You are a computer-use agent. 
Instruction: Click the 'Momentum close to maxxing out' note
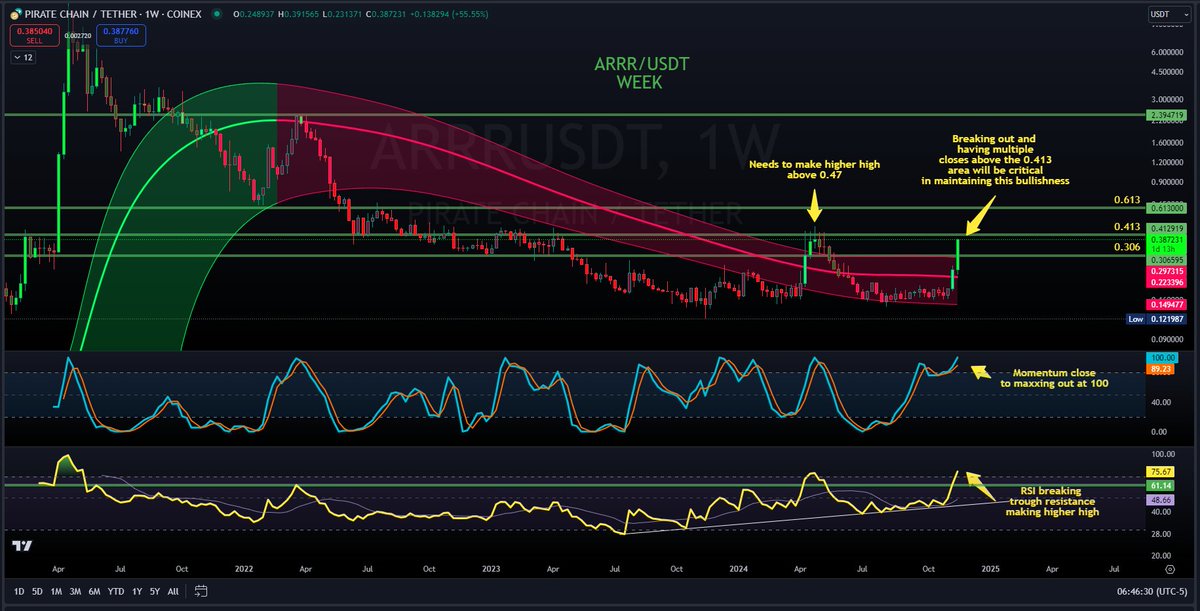pos(1054,378)
